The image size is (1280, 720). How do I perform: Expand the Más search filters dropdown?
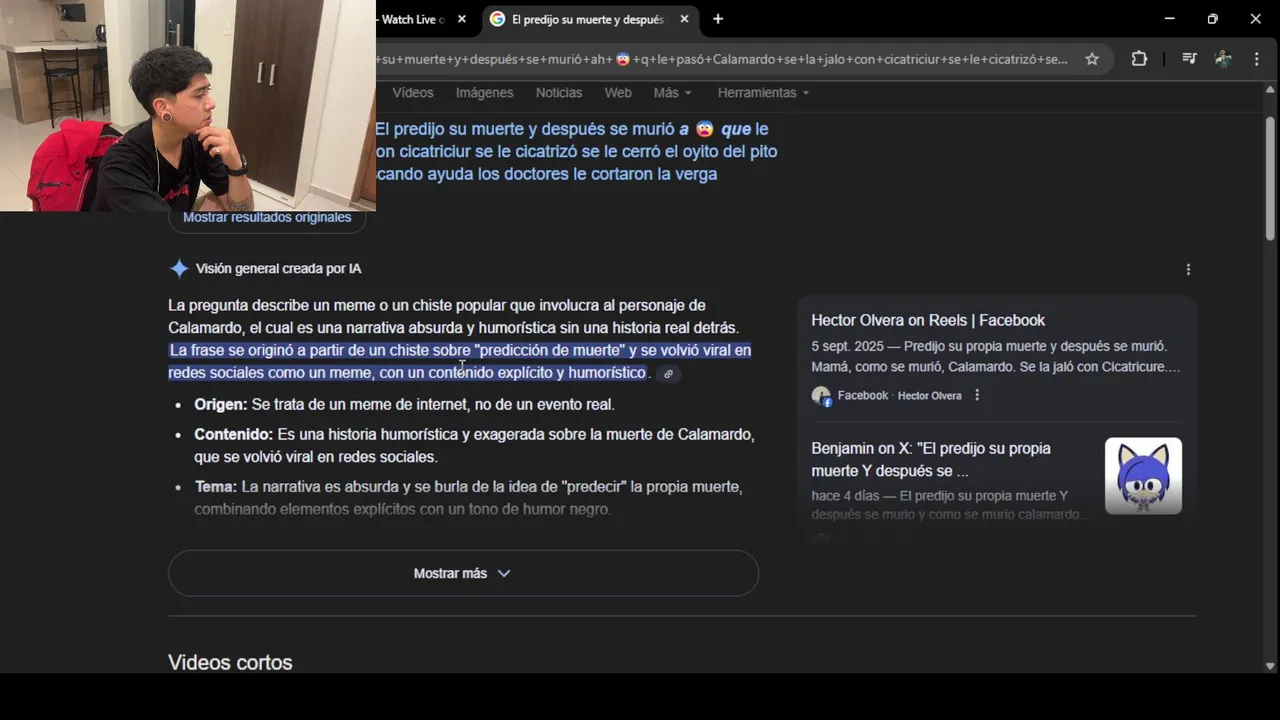672,93
